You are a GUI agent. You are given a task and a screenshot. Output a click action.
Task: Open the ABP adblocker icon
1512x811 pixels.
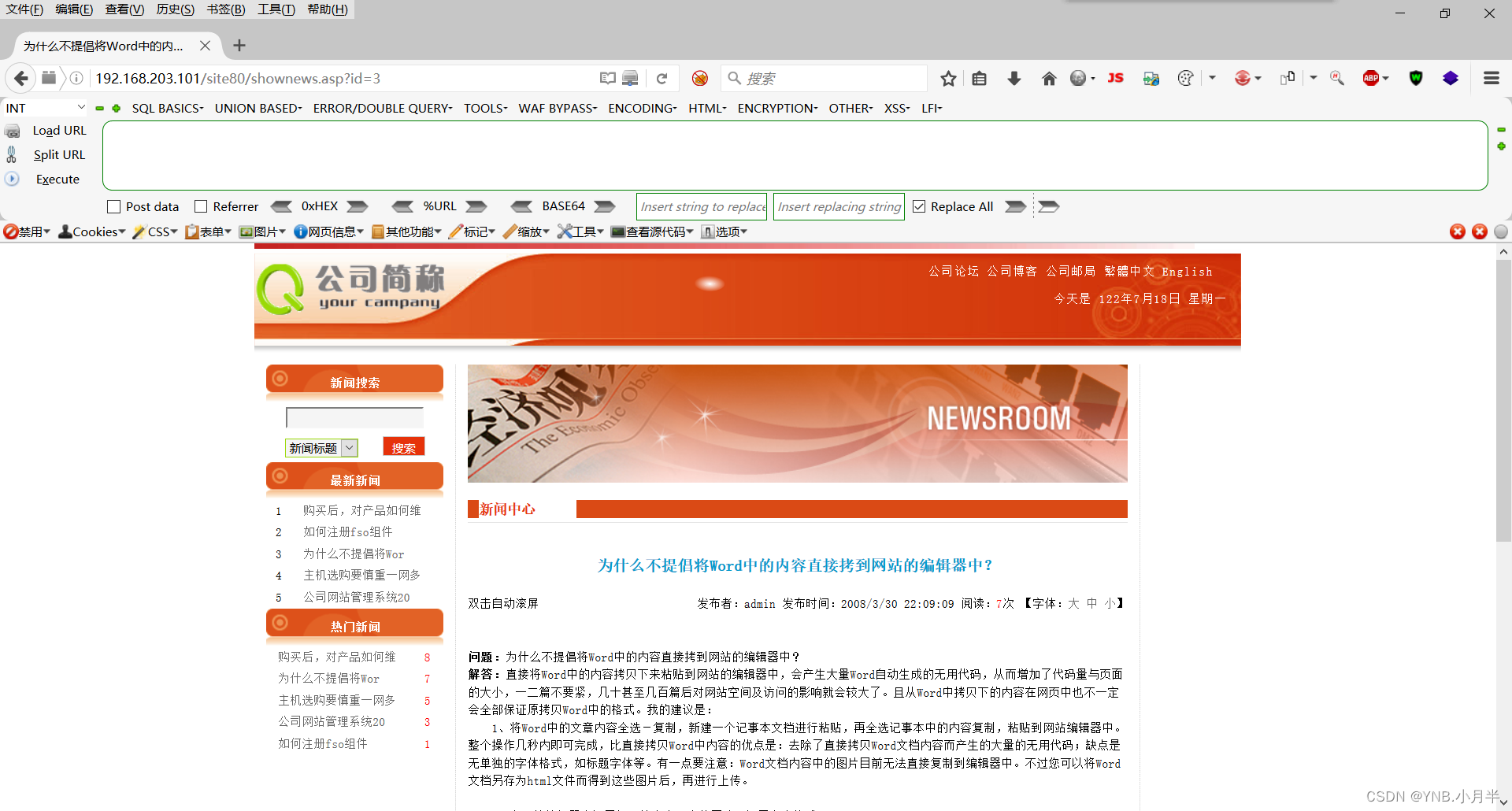(x=1372, y=78)
